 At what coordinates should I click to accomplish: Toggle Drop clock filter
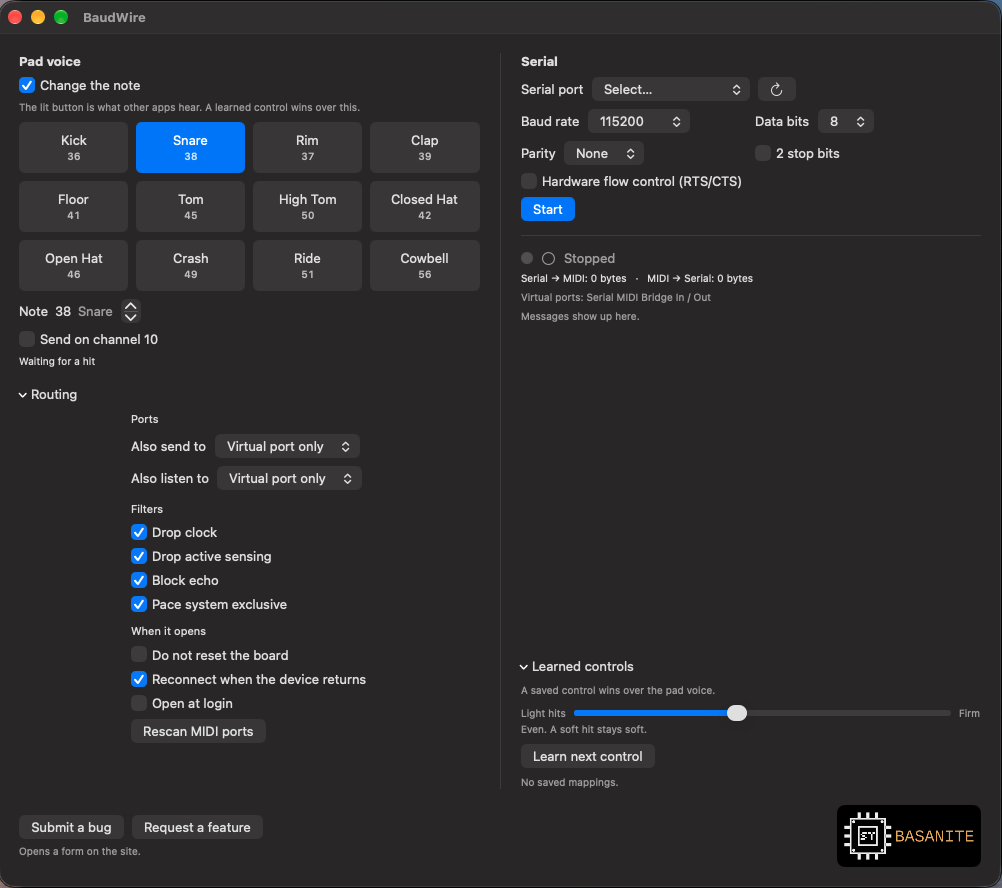139,532
